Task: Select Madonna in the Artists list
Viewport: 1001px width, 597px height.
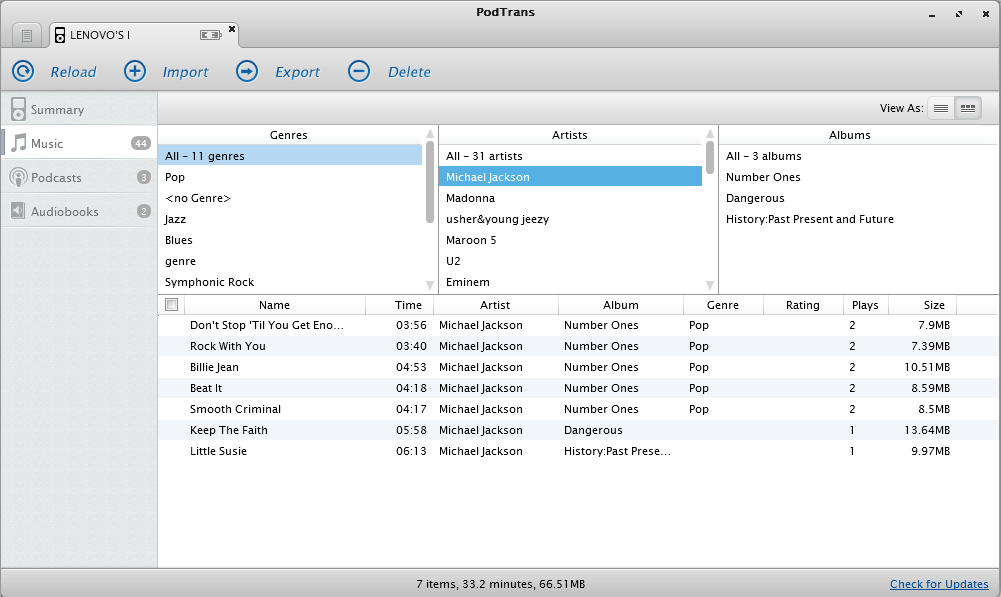Action: click(x=471, y=198)
